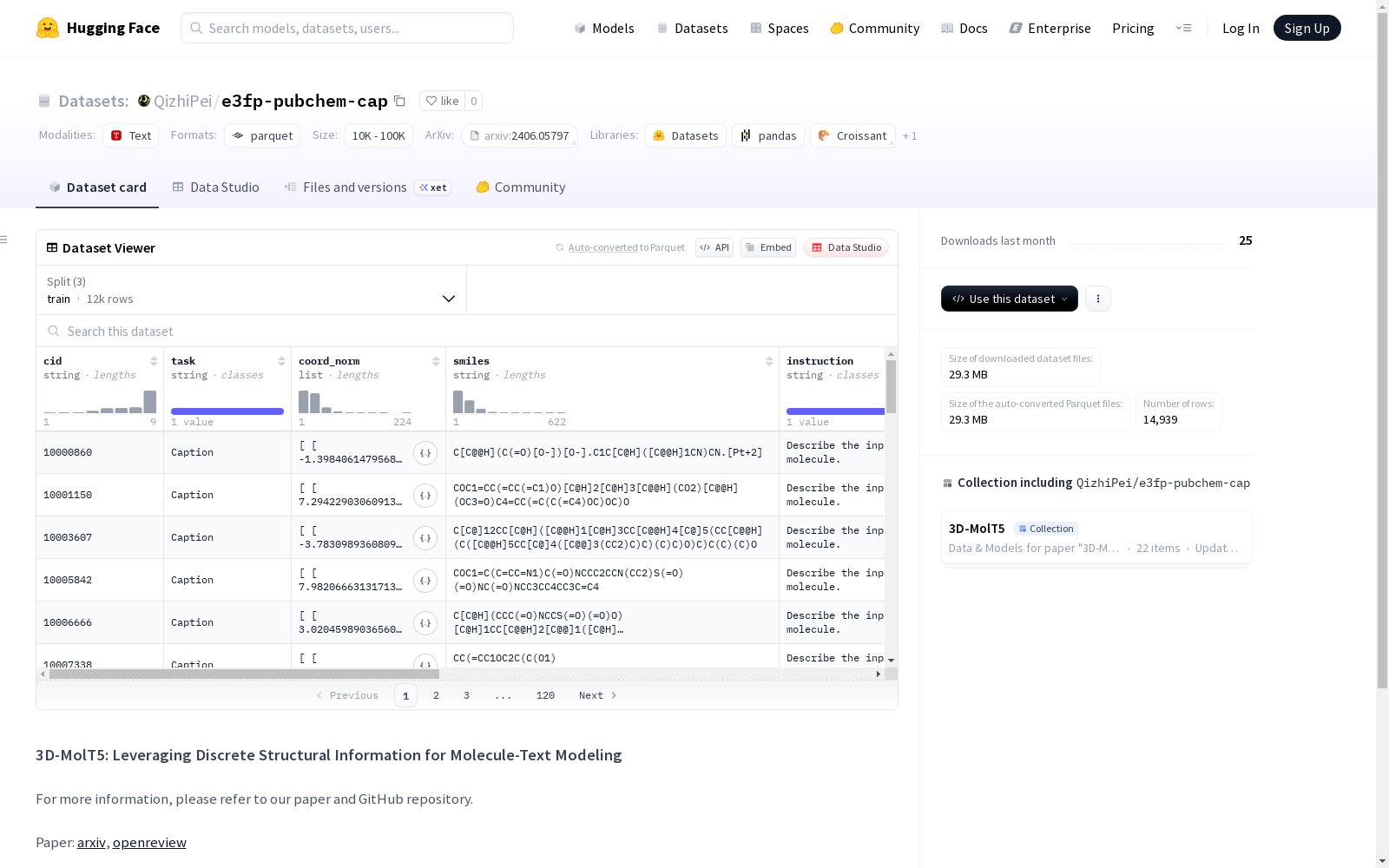The height and width of the screenshot is (868, 1389).
Task: Select the cid cell 10003607
Action: 100,537
